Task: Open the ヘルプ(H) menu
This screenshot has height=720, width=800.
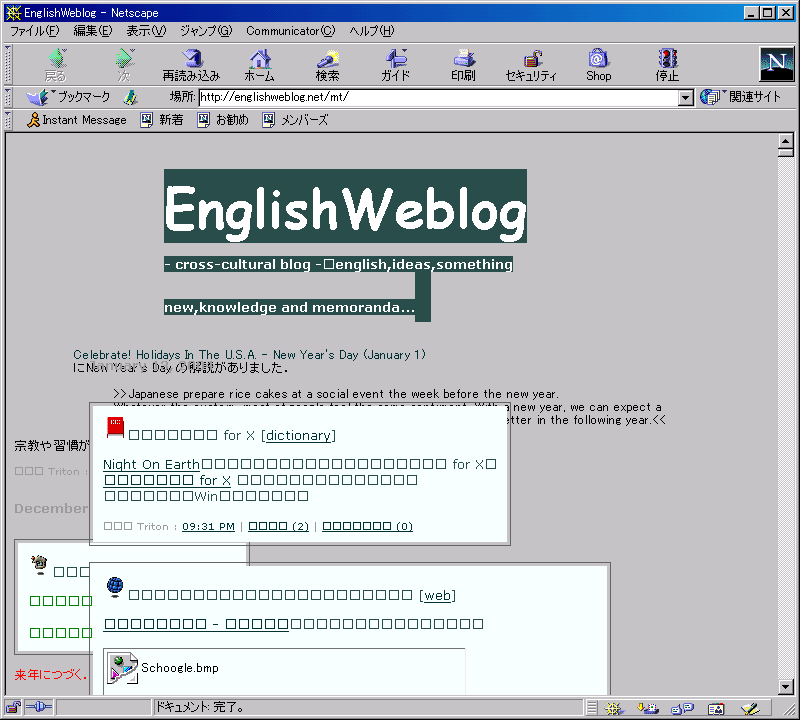Action: point(372,31)
